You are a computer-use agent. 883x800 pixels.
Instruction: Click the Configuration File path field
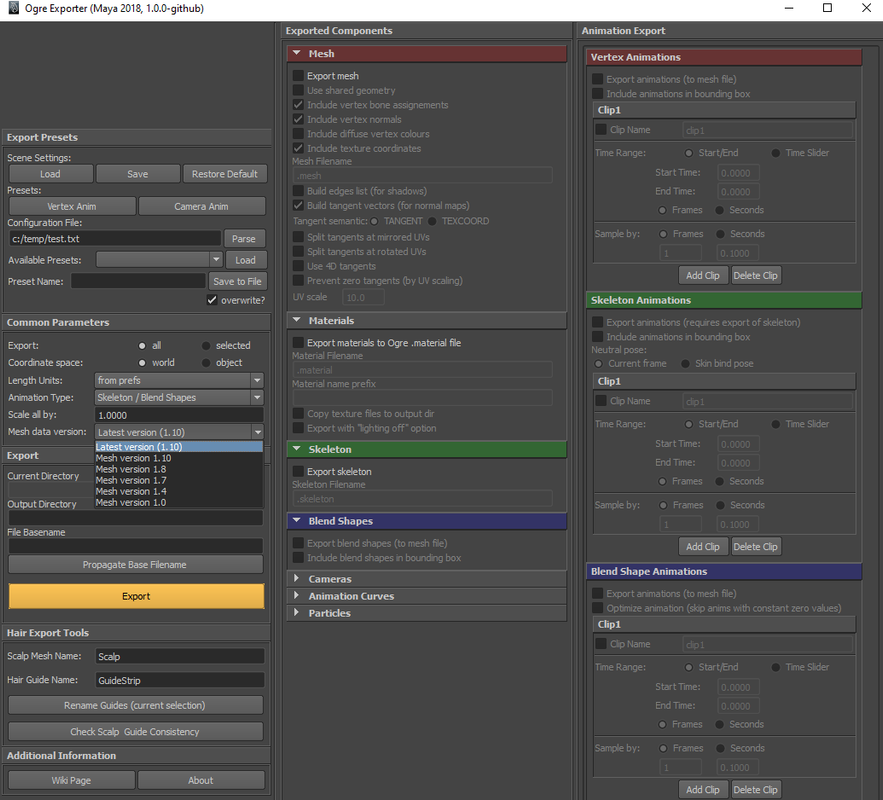(x=114, y=239)
